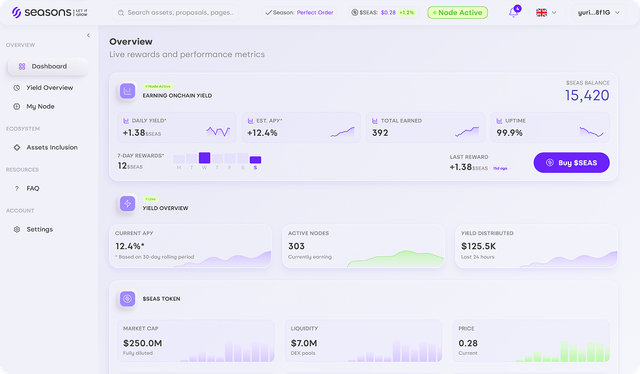Viewport: 640px width, 374px height.
Task: Open the Yield Distributed card
Action: point(536,246)
